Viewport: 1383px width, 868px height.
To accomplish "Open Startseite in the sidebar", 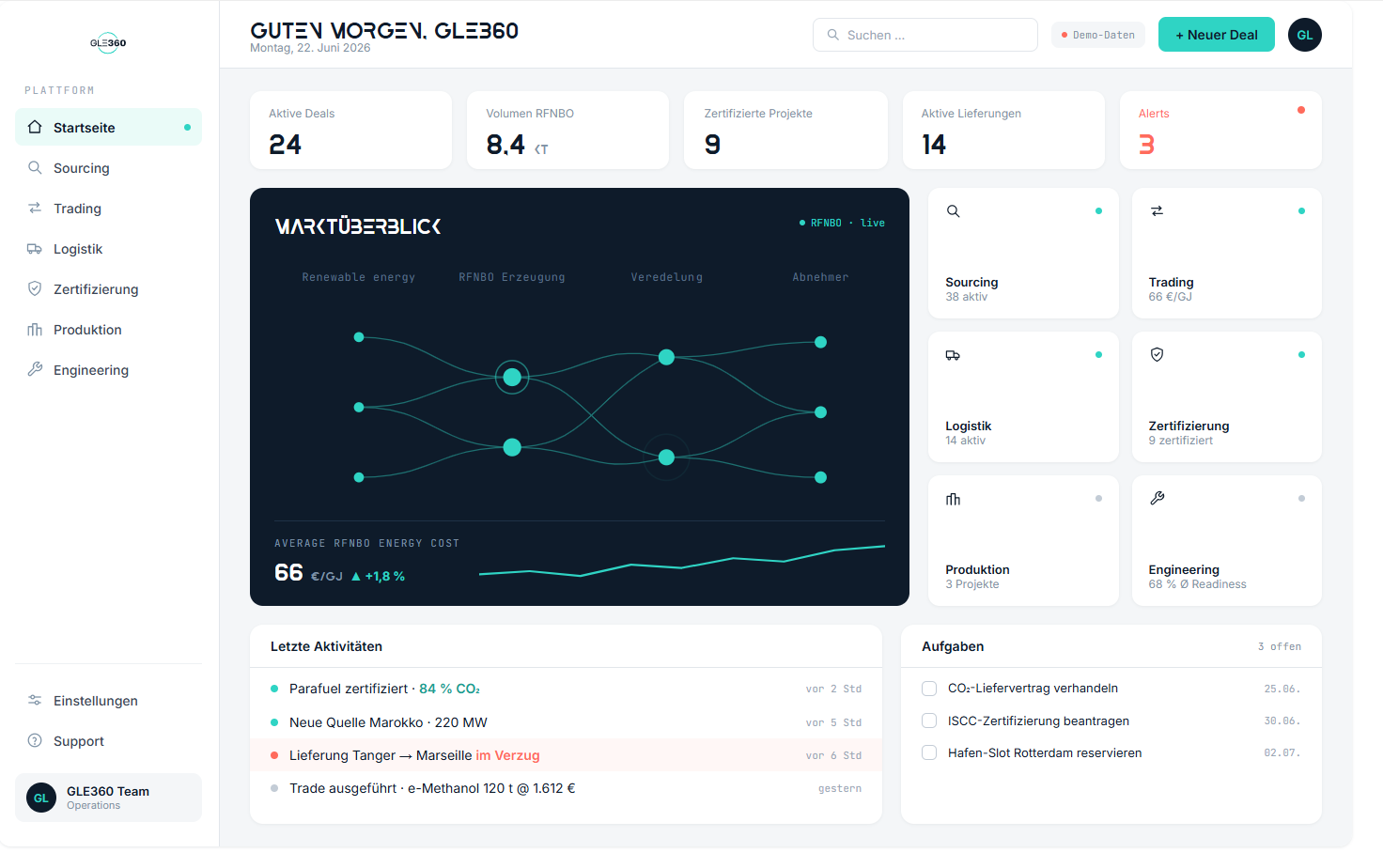I will click(x=108, y=127).
